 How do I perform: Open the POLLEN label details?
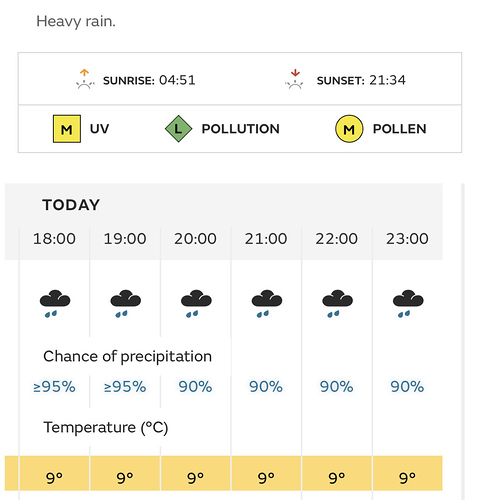pyautogui.click(x=400, y=129)
